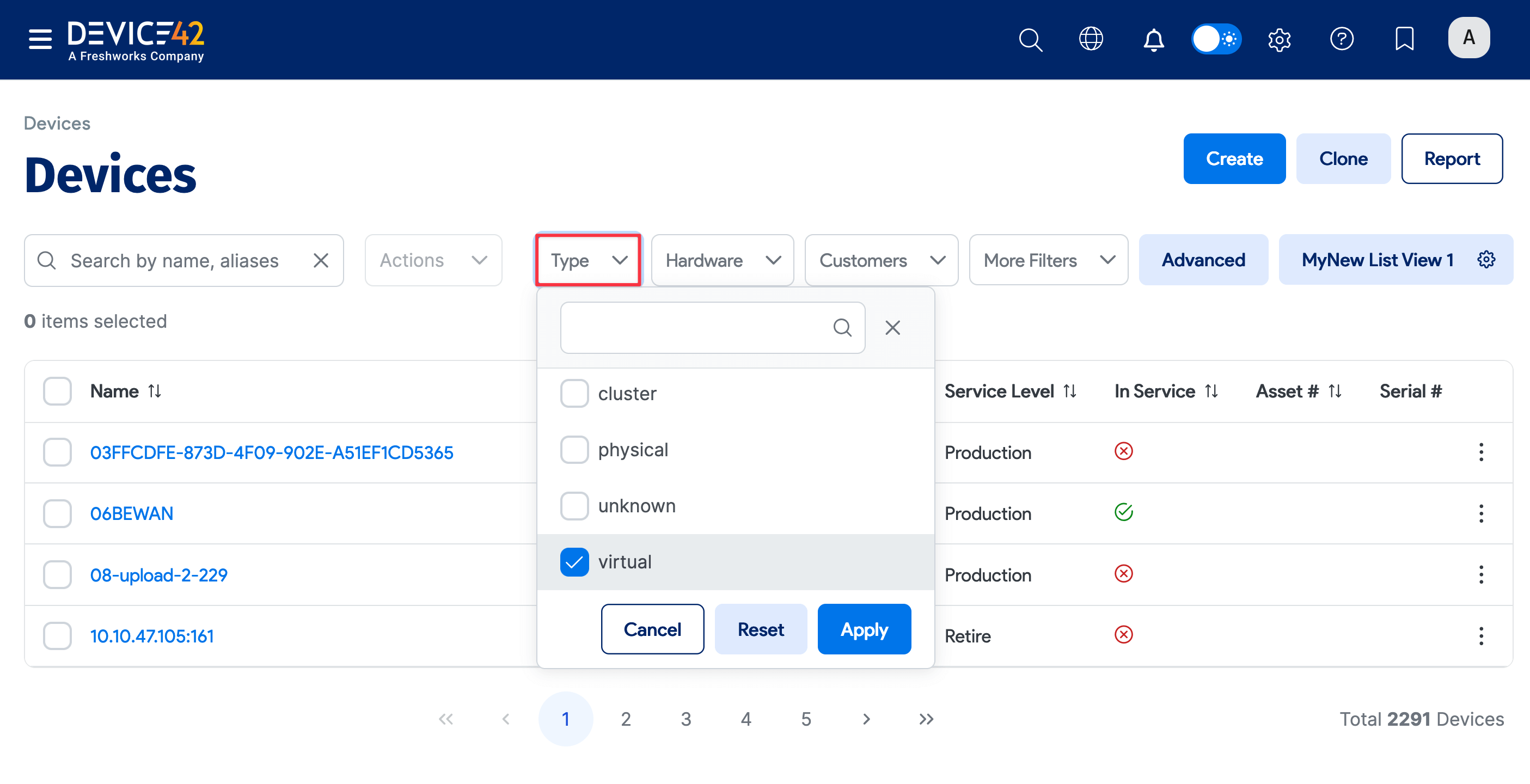Open the bookmark icon
Screen dimensions: 1530x784
(1404, 40)
